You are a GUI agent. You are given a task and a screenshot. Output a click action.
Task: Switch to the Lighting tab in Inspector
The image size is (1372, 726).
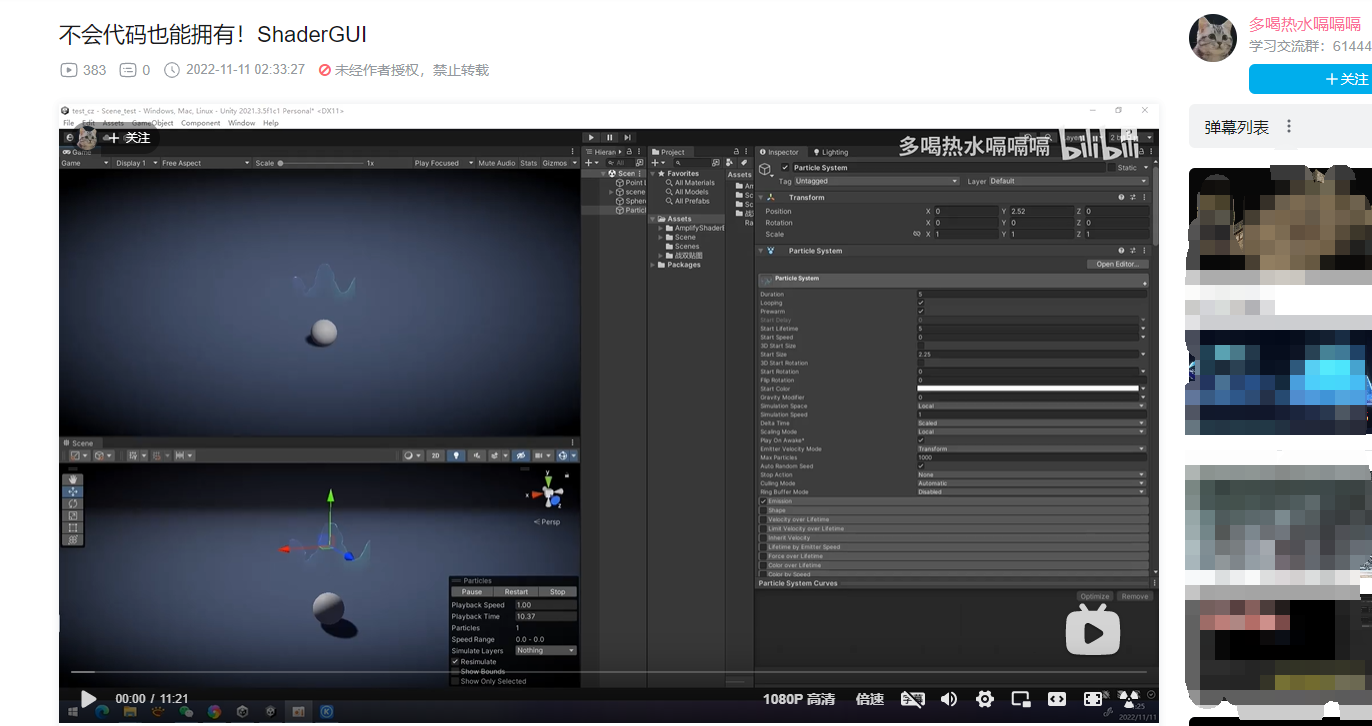tap(834, 152)
